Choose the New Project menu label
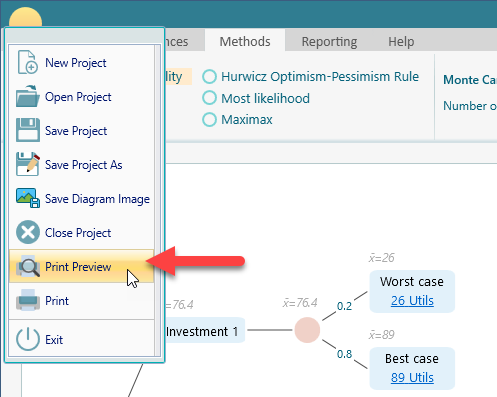This screenshot has width=497, height=397. click(76, 63)
